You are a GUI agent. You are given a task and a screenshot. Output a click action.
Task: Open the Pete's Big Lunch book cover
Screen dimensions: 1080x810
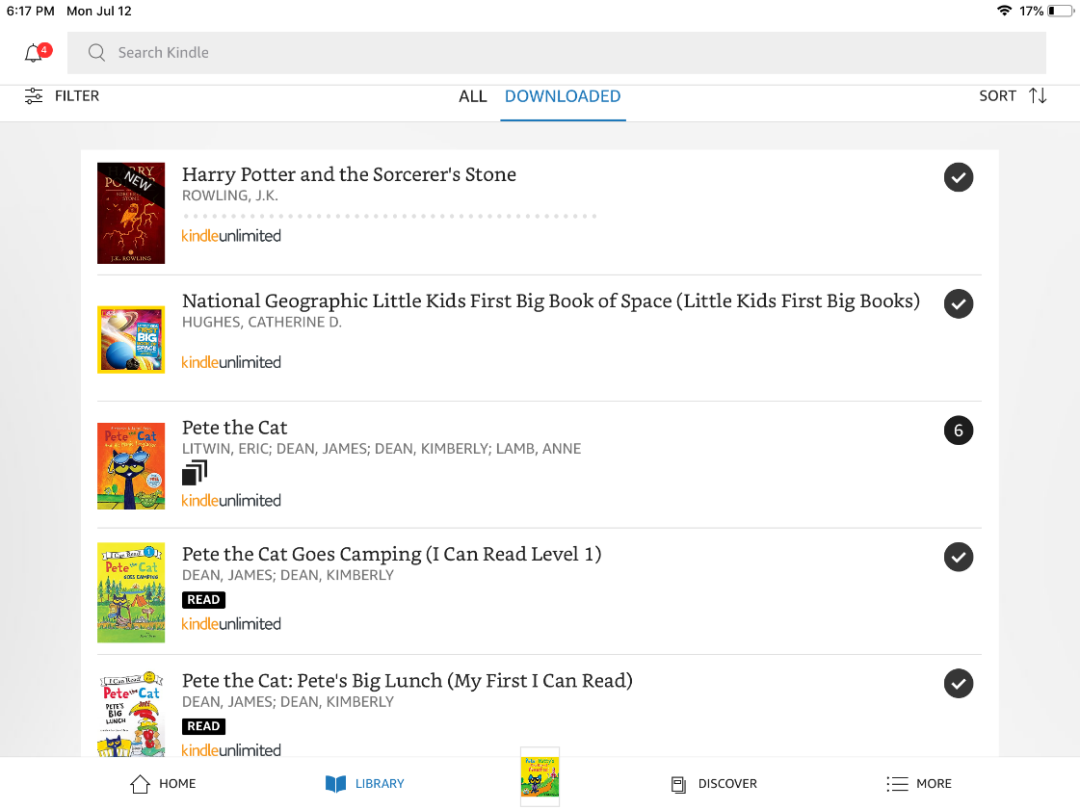click(x=131, y=714)
